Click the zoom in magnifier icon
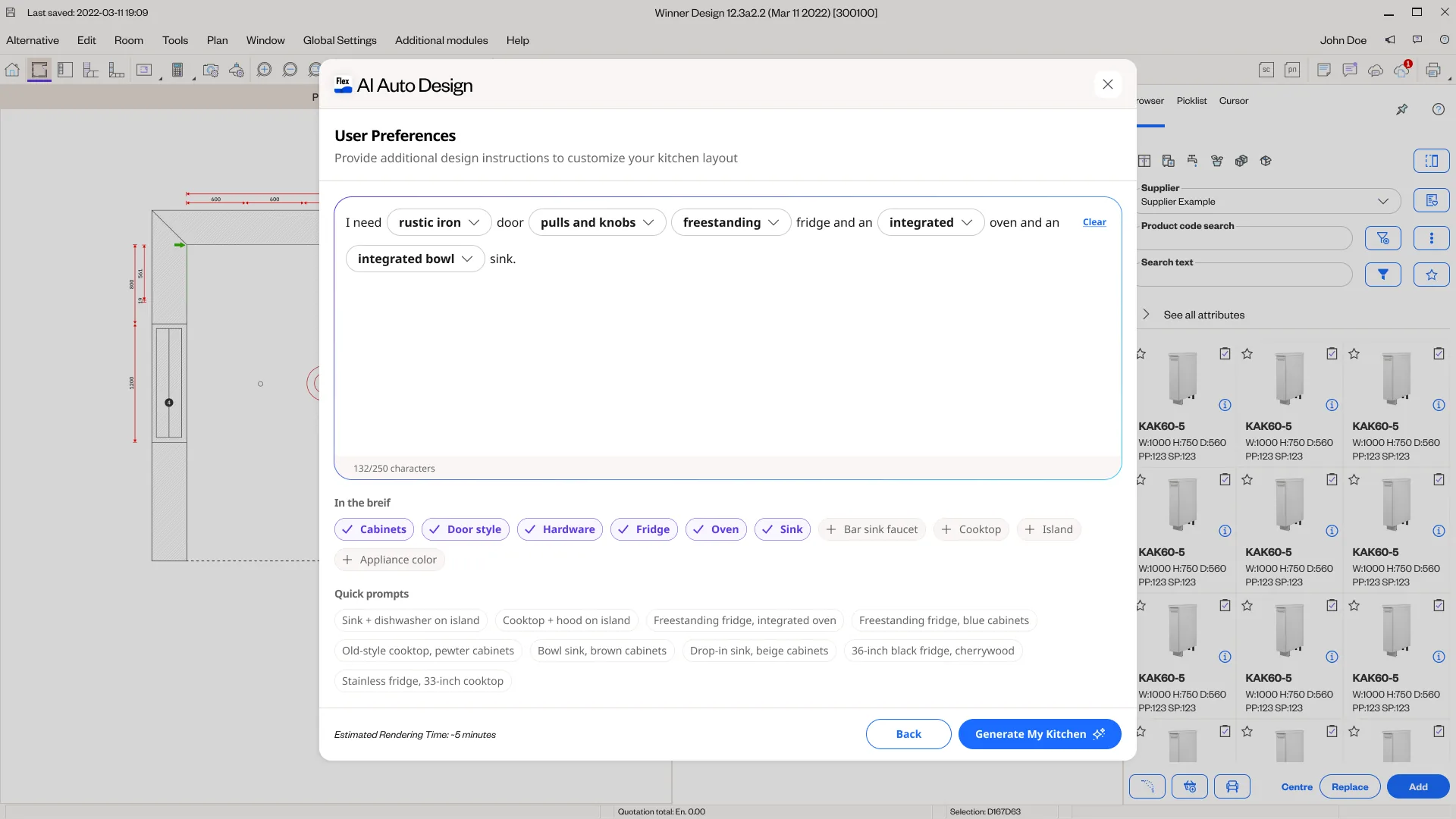Screen dimensions: 1456x819 [x=264, y=71]
